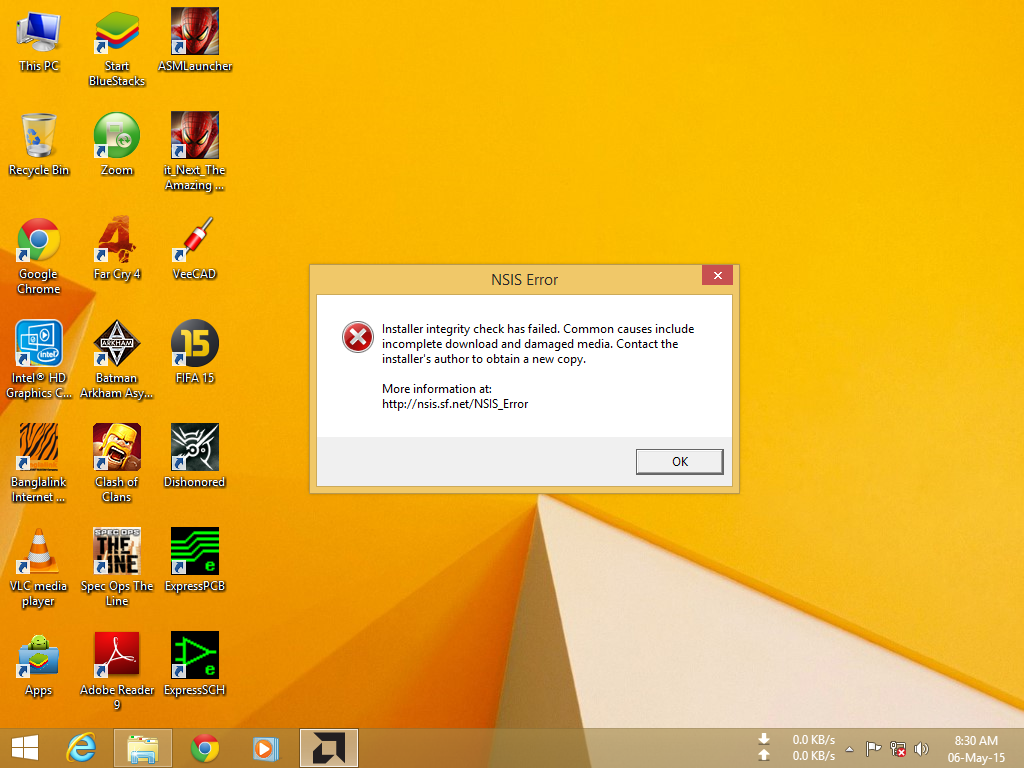This screenshot has width=1024, height=768.
Task: Select VLC media player icon
Action: click(x=39, y=567)
